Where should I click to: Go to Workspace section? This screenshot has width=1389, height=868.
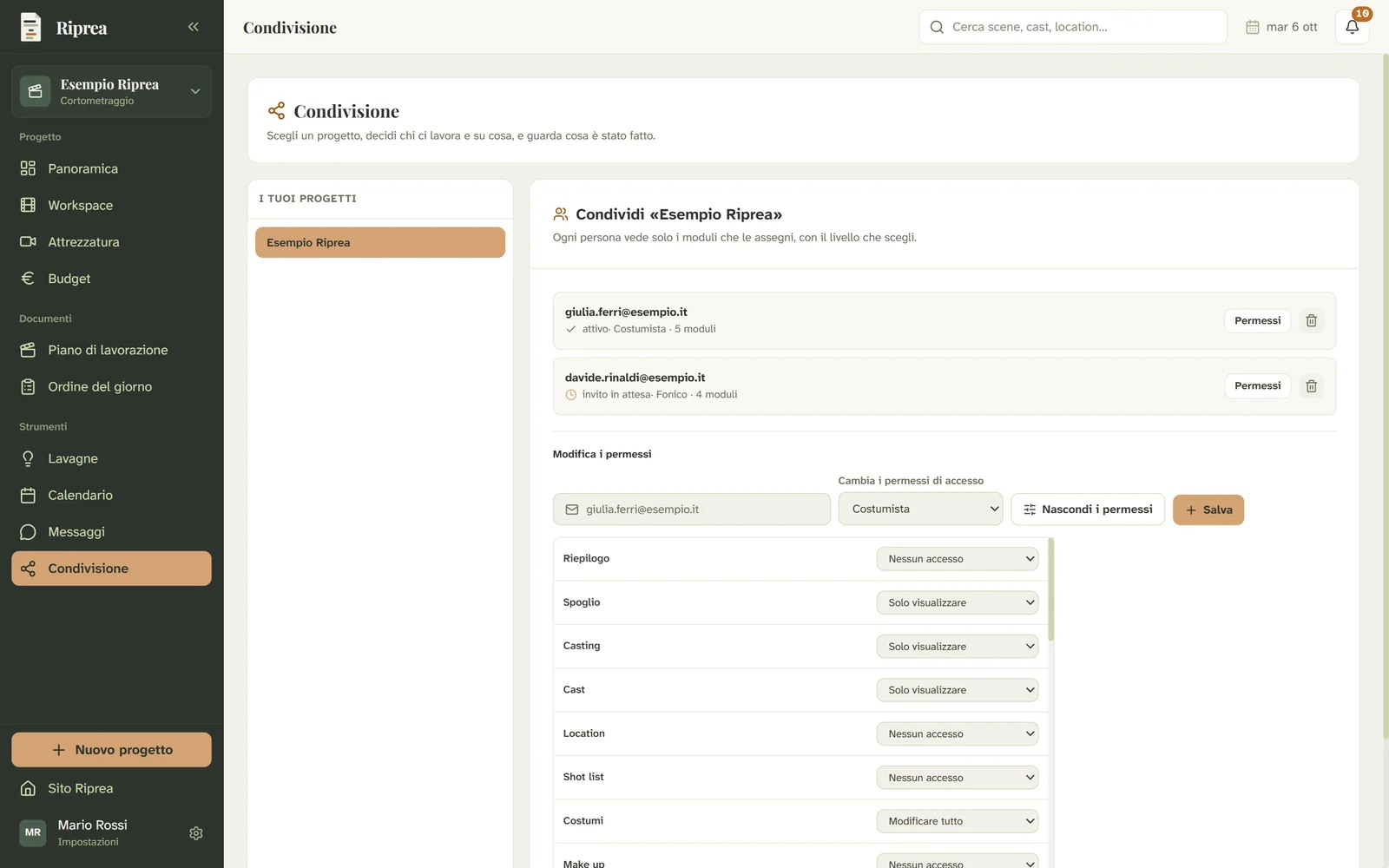point(111,205)
